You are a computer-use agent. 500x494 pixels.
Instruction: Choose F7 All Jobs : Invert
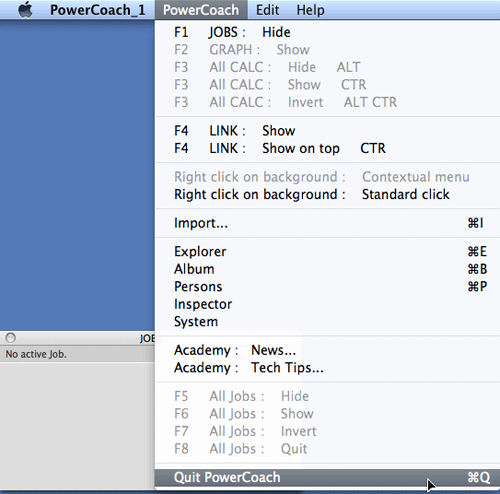coord(327,431)
